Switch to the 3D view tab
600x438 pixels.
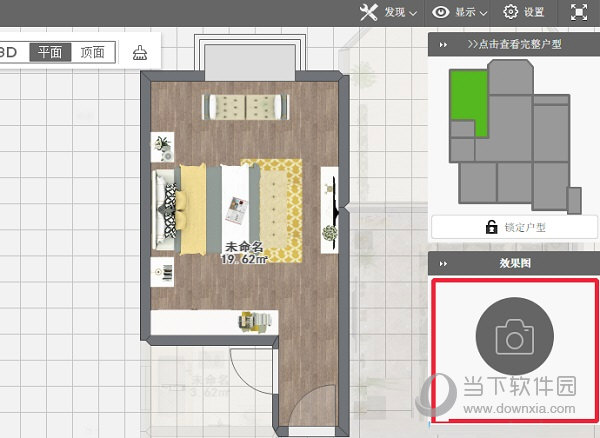tap(12, 52)
